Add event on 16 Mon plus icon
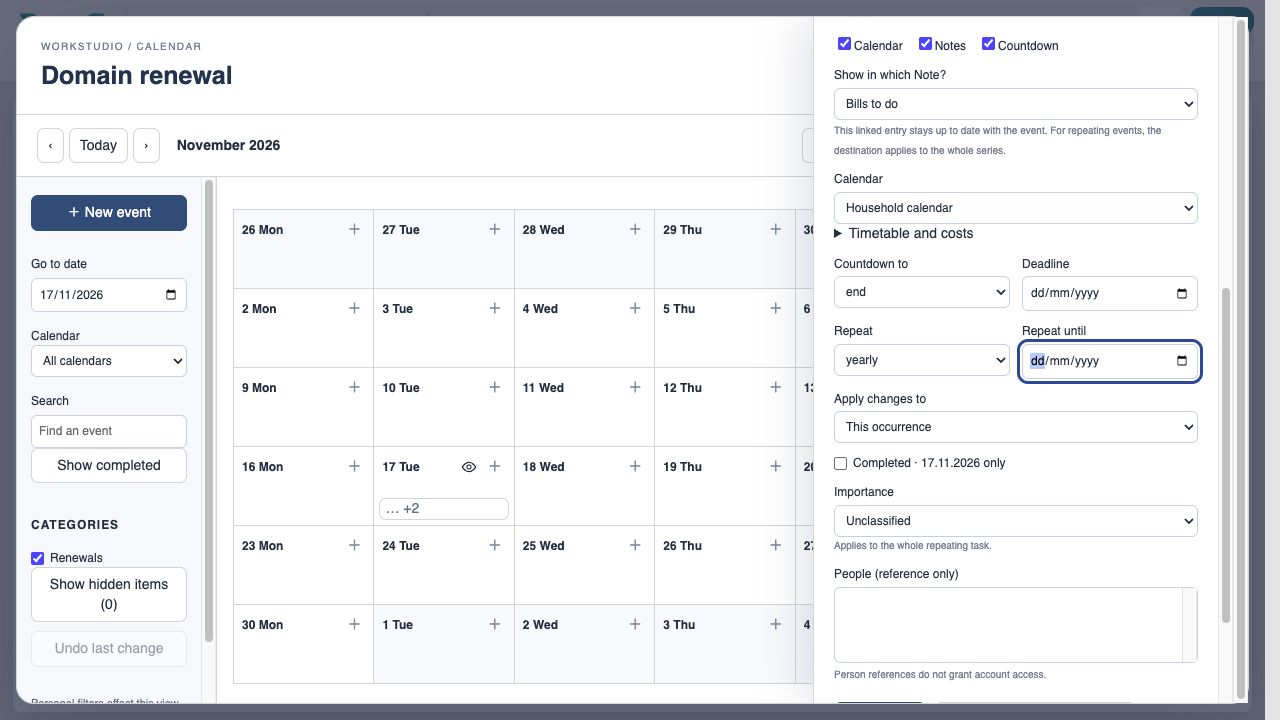1280x720 pixels. coord(354,466)
